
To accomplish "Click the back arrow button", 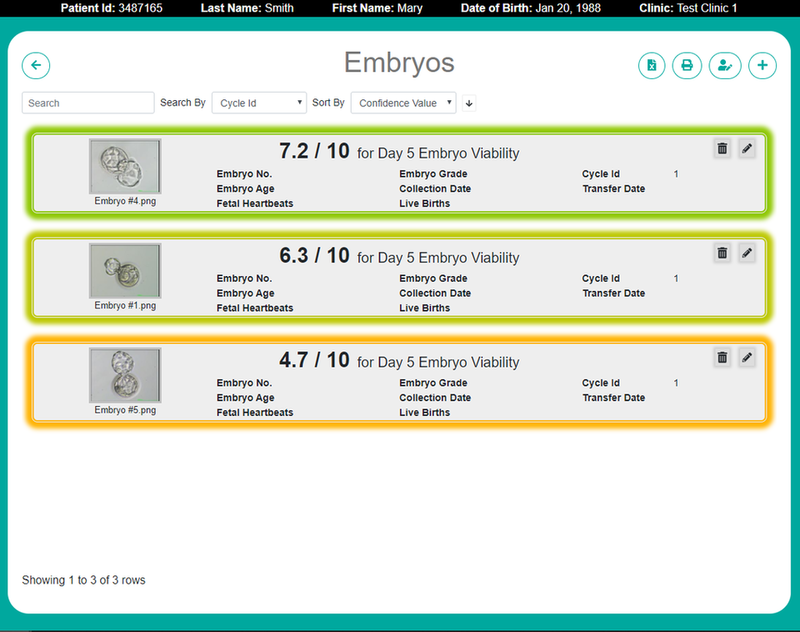I will [36, 65].
